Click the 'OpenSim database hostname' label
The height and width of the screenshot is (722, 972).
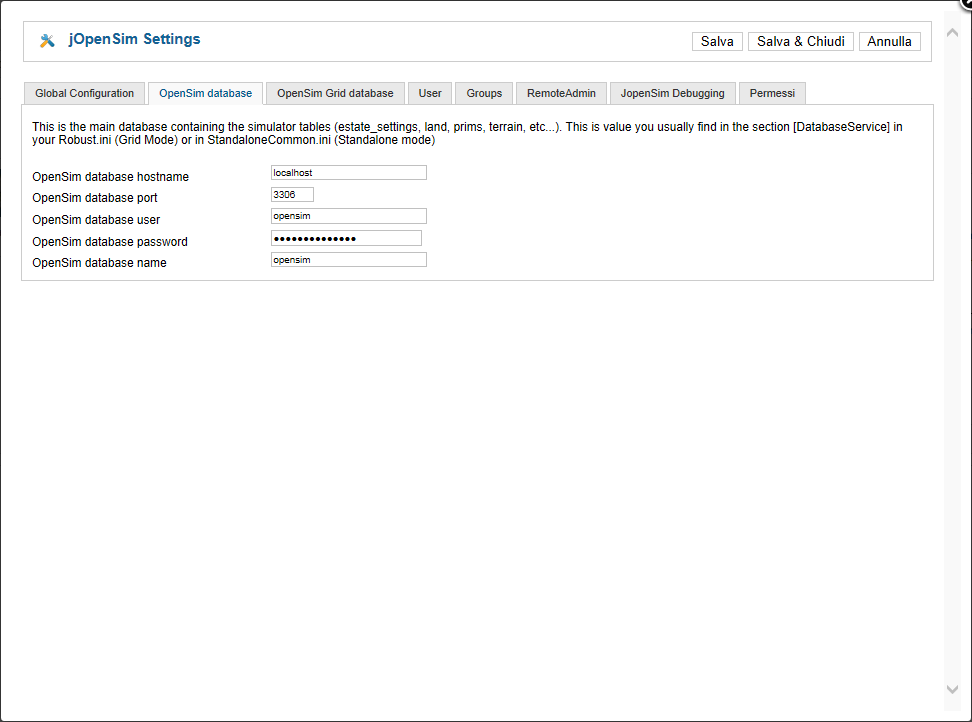pyautogui.click(x=110, y=177)
